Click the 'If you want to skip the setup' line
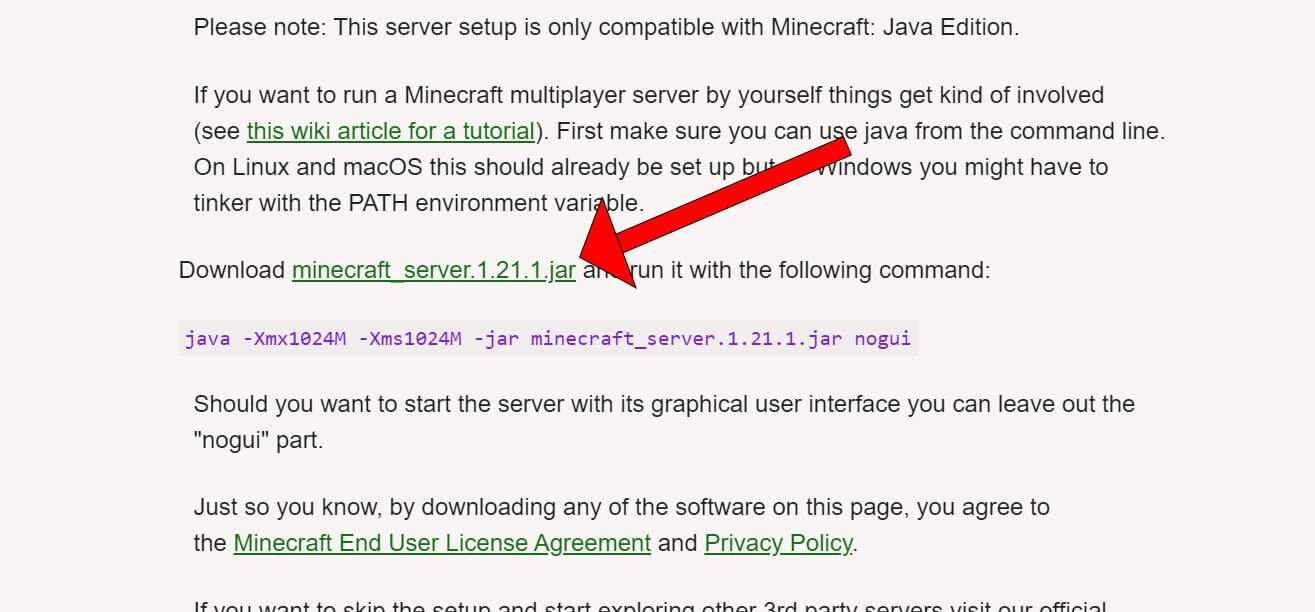The height and width of the screenshot is (612, 1315). click(x=650, y=606)
